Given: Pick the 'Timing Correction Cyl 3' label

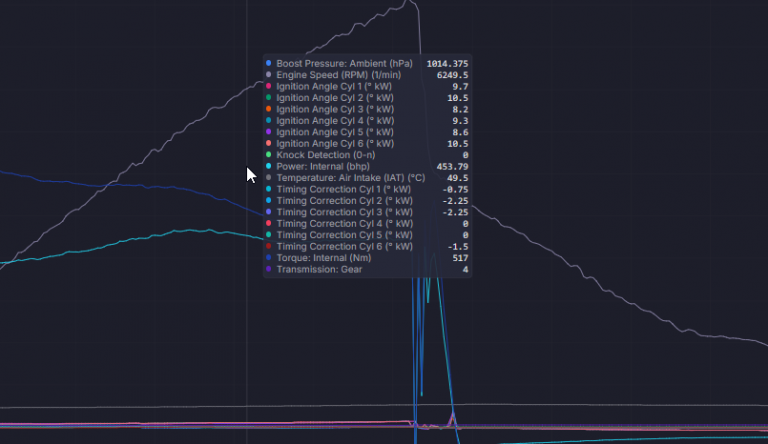Looking at the screenshot, I should pyautogui.click(x=344, y=212).
